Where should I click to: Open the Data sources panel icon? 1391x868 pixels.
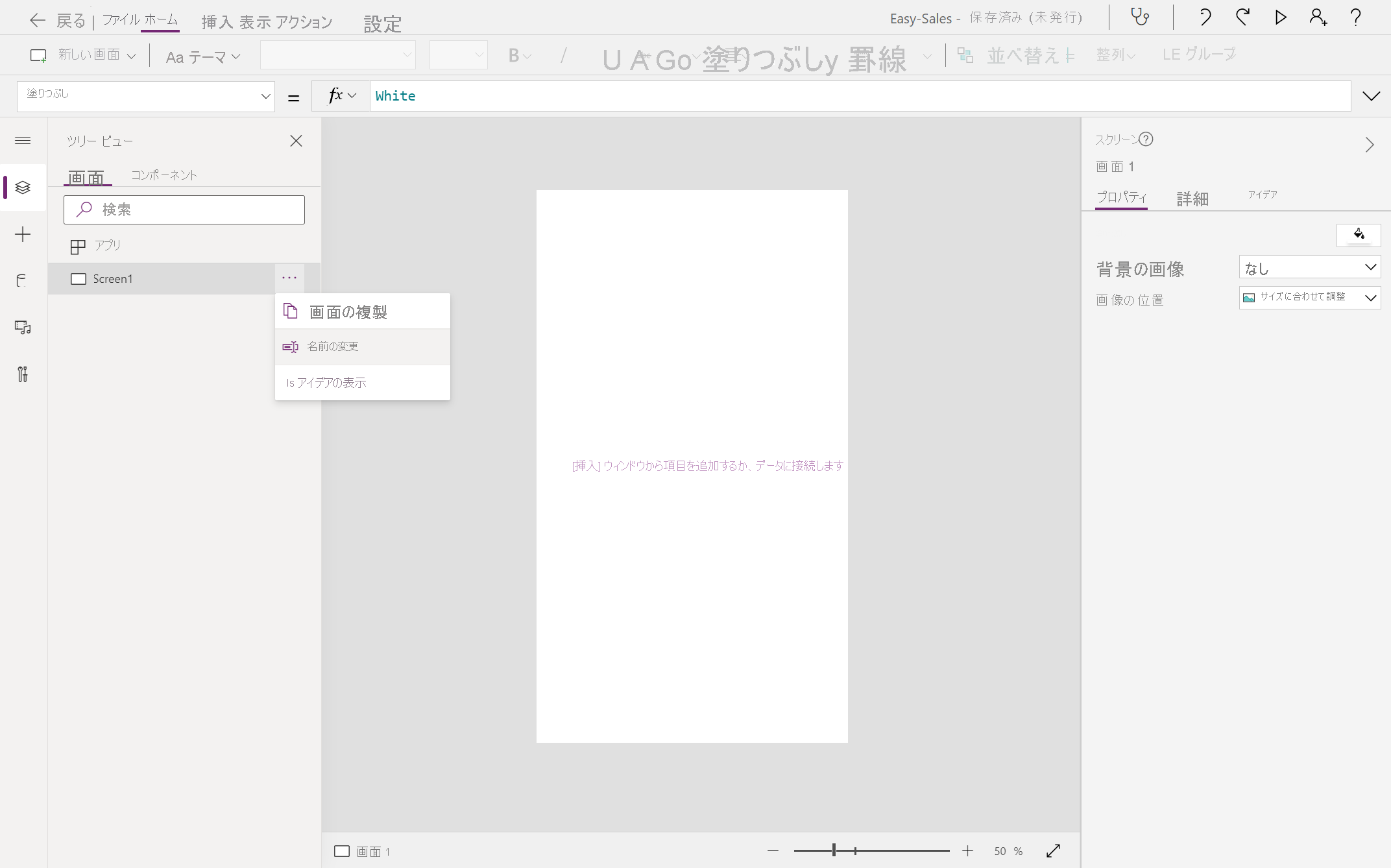(x=23, y=281)
